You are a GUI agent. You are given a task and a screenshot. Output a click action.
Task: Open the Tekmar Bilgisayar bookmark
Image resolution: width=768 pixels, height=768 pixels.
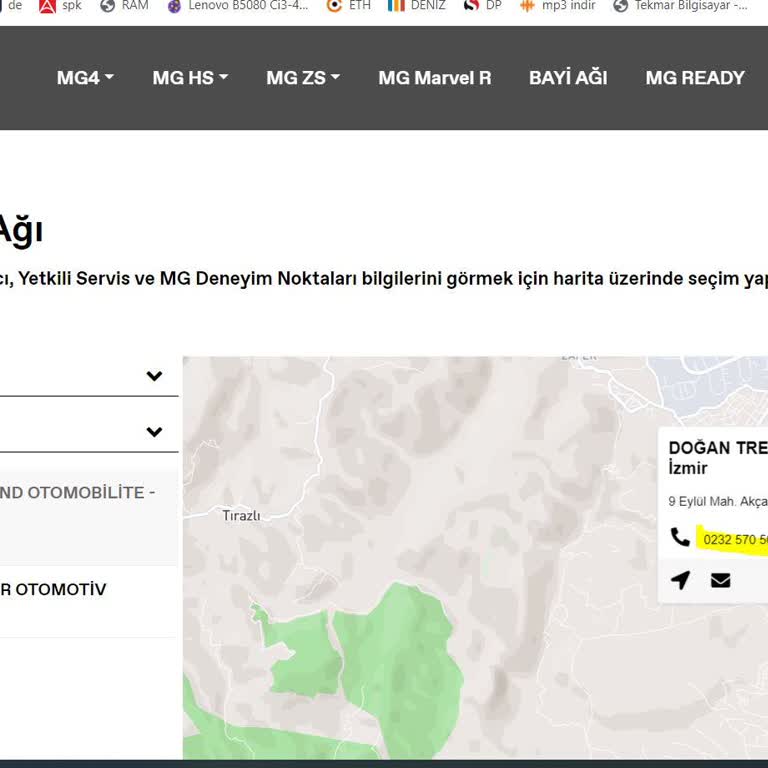coord(681,6)
